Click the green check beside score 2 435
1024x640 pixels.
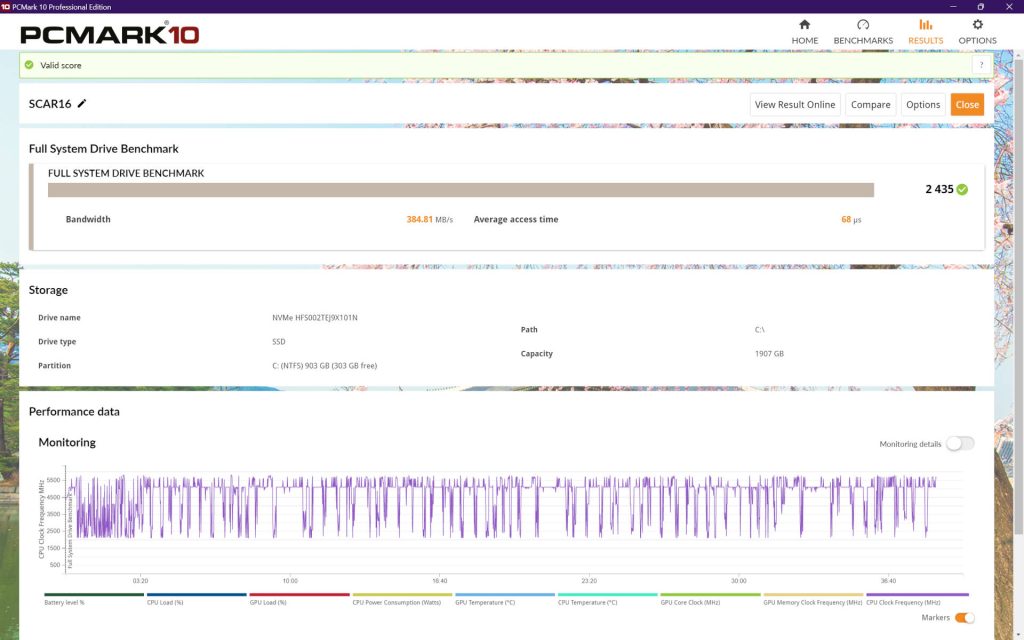962,189
